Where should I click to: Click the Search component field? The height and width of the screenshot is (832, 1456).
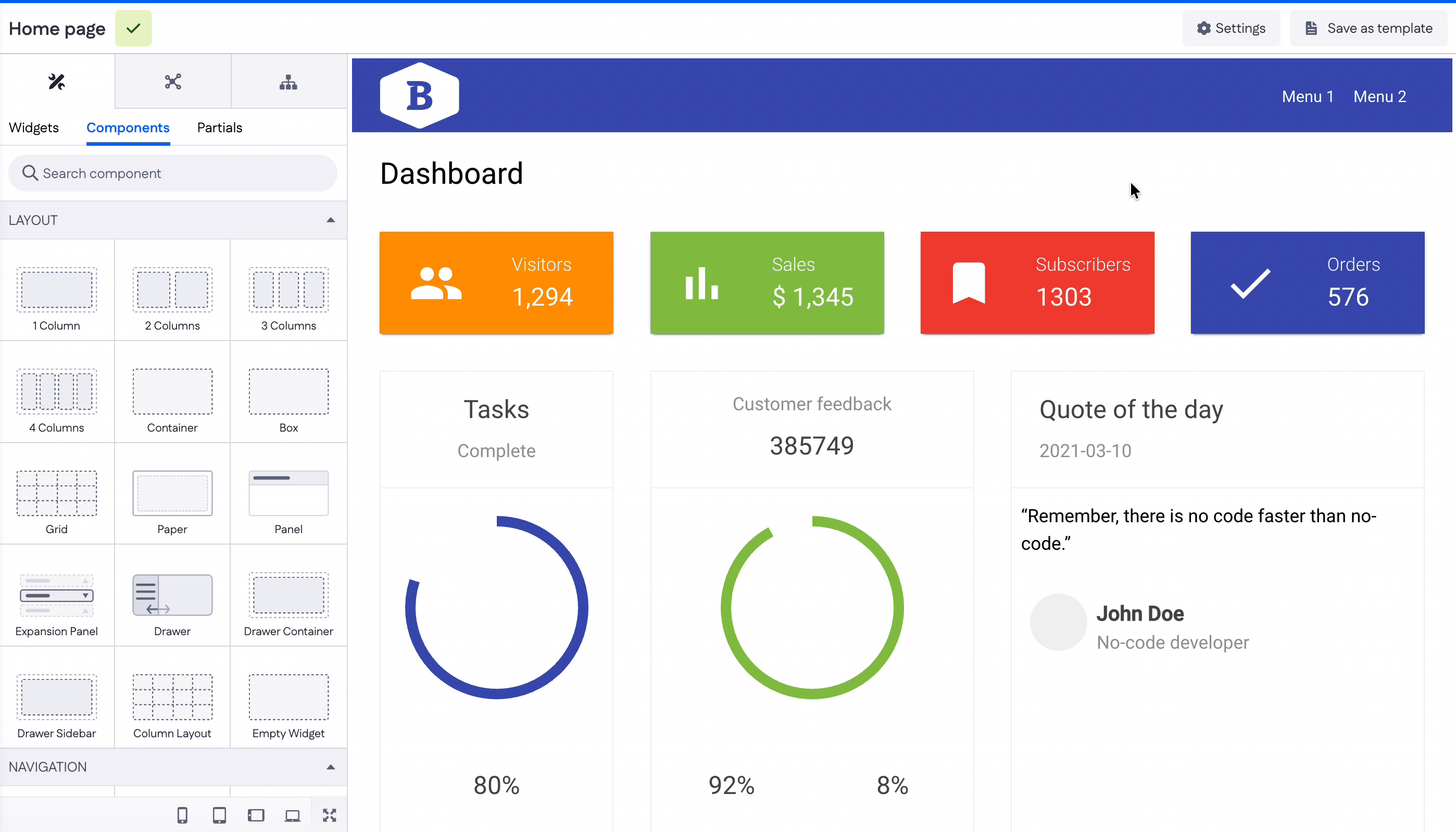coord(172,173)
